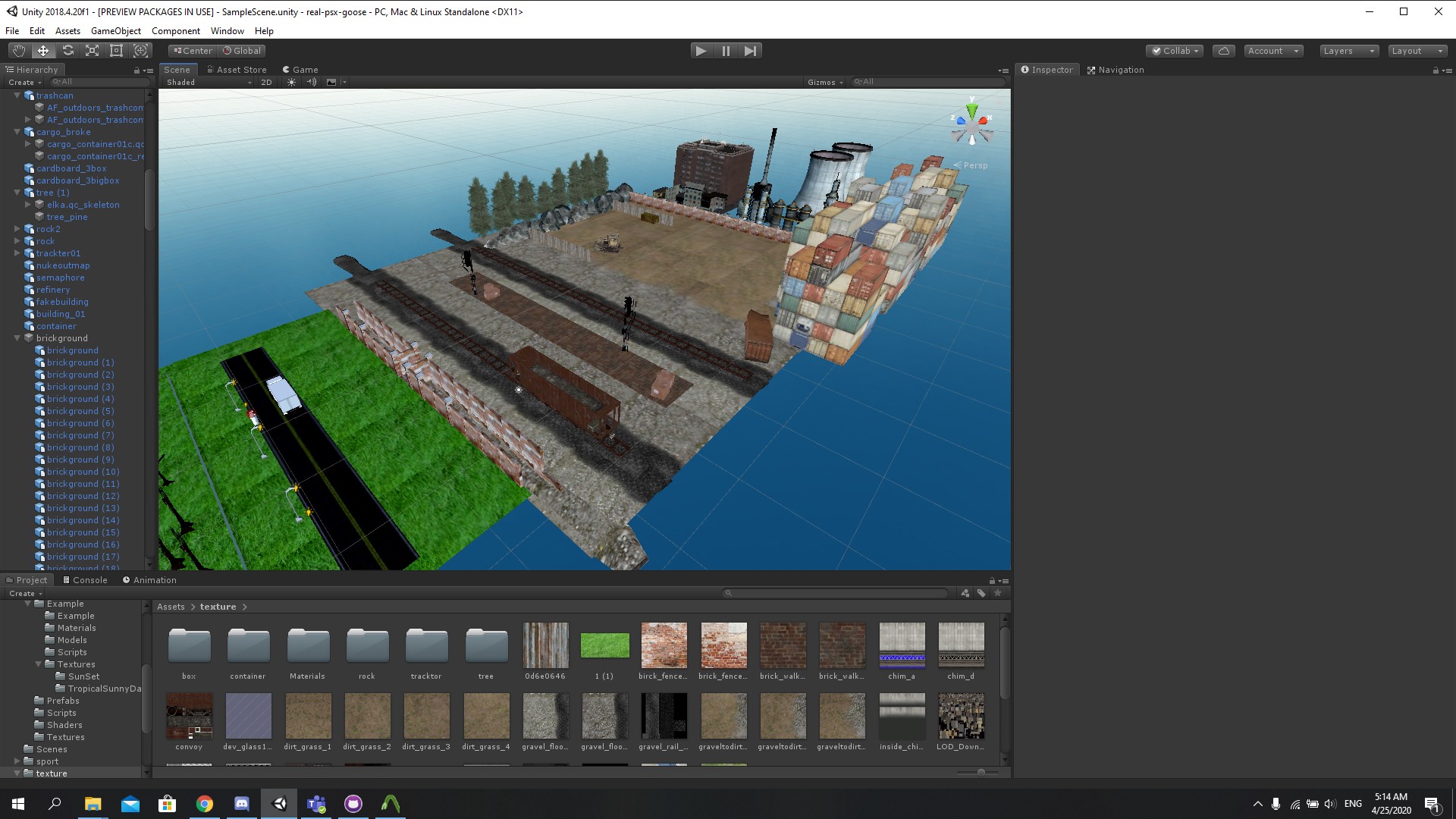Screen dimensions: 1456x819
Task: Toggle scene audio speaker icon
Action: coord(311,82)
